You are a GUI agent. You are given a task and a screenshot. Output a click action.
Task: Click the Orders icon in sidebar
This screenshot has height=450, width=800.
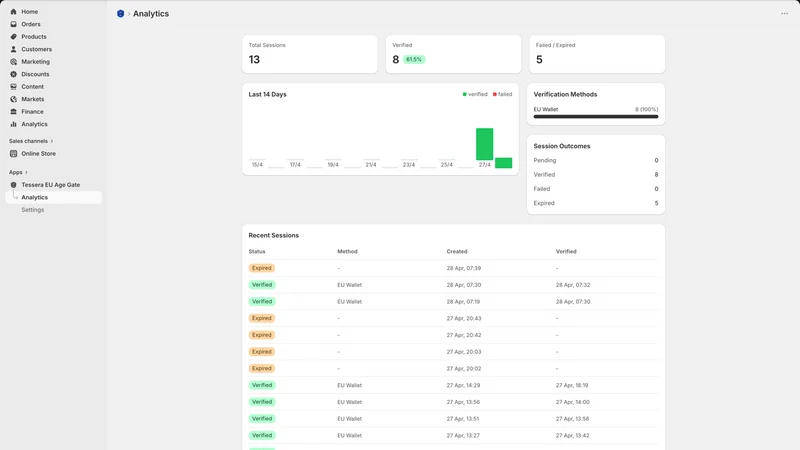coord(13,24)
